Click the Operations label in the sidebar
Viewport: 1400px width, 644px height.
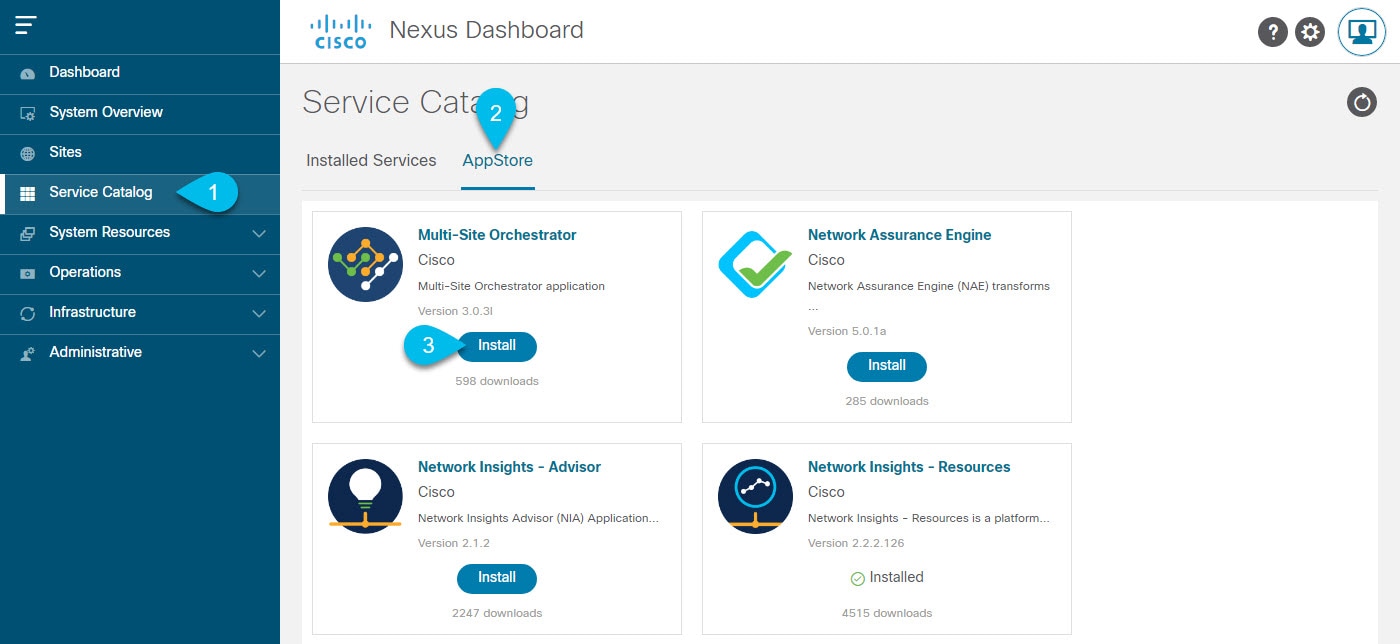[x=85, y=272]
